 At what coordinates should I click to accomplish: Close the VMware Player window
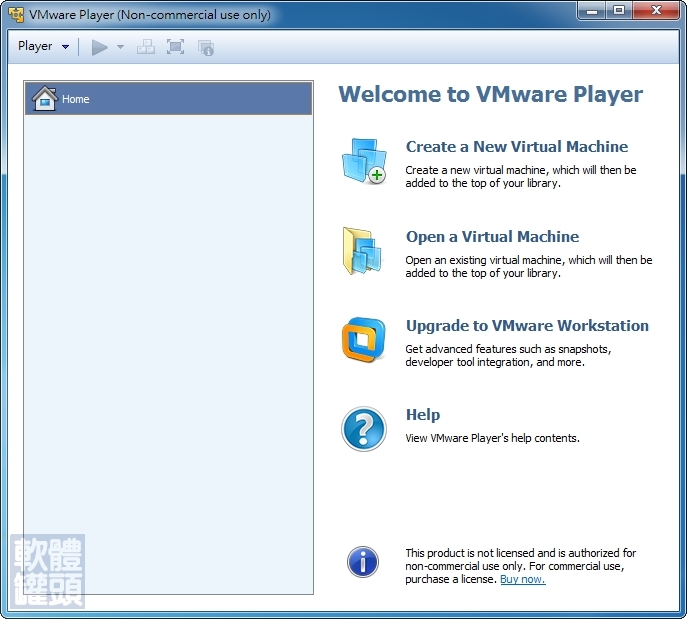(655, 11)
